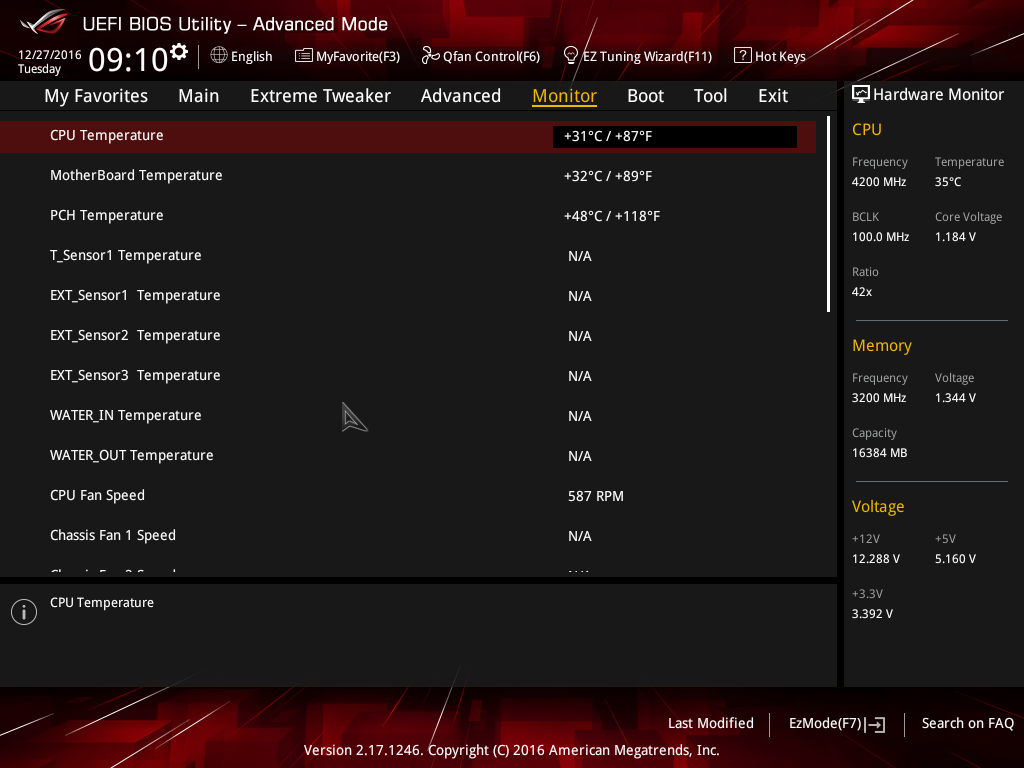
Task: Click the N/A value for Chassis Fan 1
Action: tap(580, 536)
